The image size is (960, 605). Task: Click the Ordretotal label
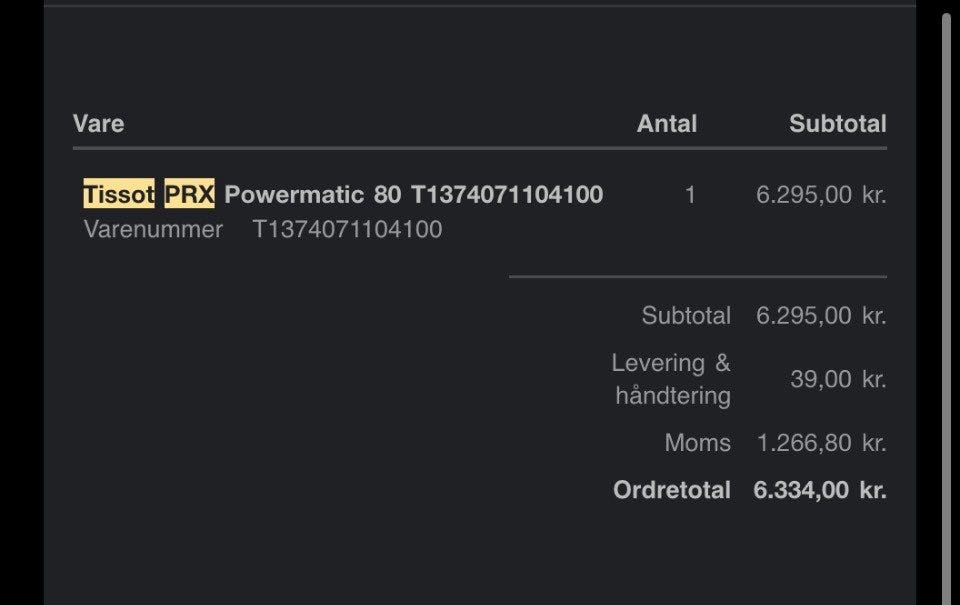(x=671, y=490)
